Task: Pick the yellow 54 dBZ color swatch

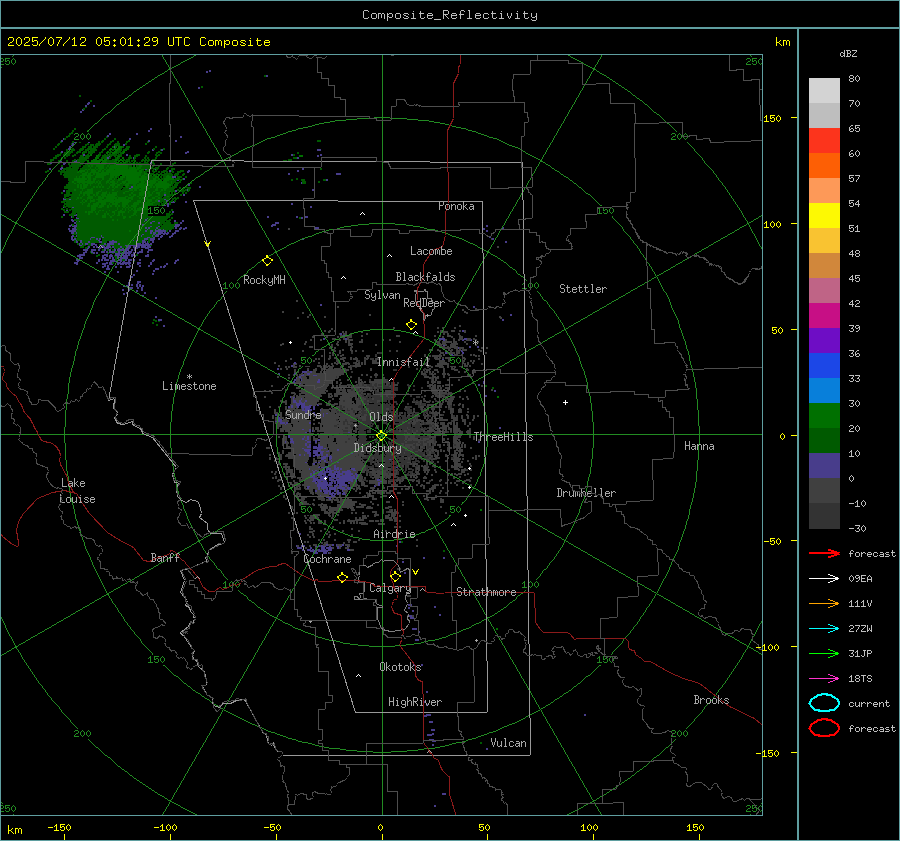Action: (824, 215)
